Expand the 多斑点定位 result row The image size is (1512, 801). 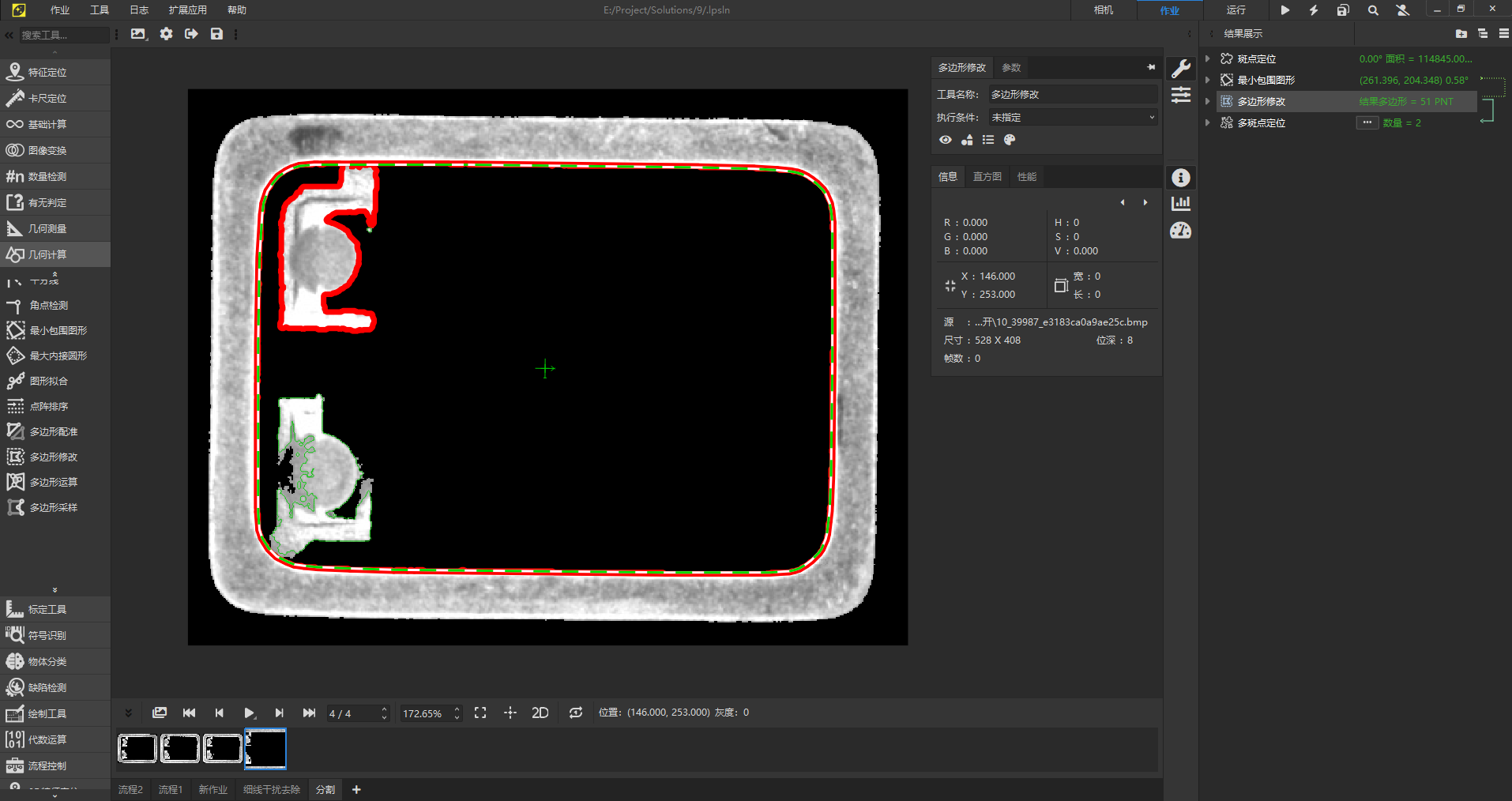1207,123
